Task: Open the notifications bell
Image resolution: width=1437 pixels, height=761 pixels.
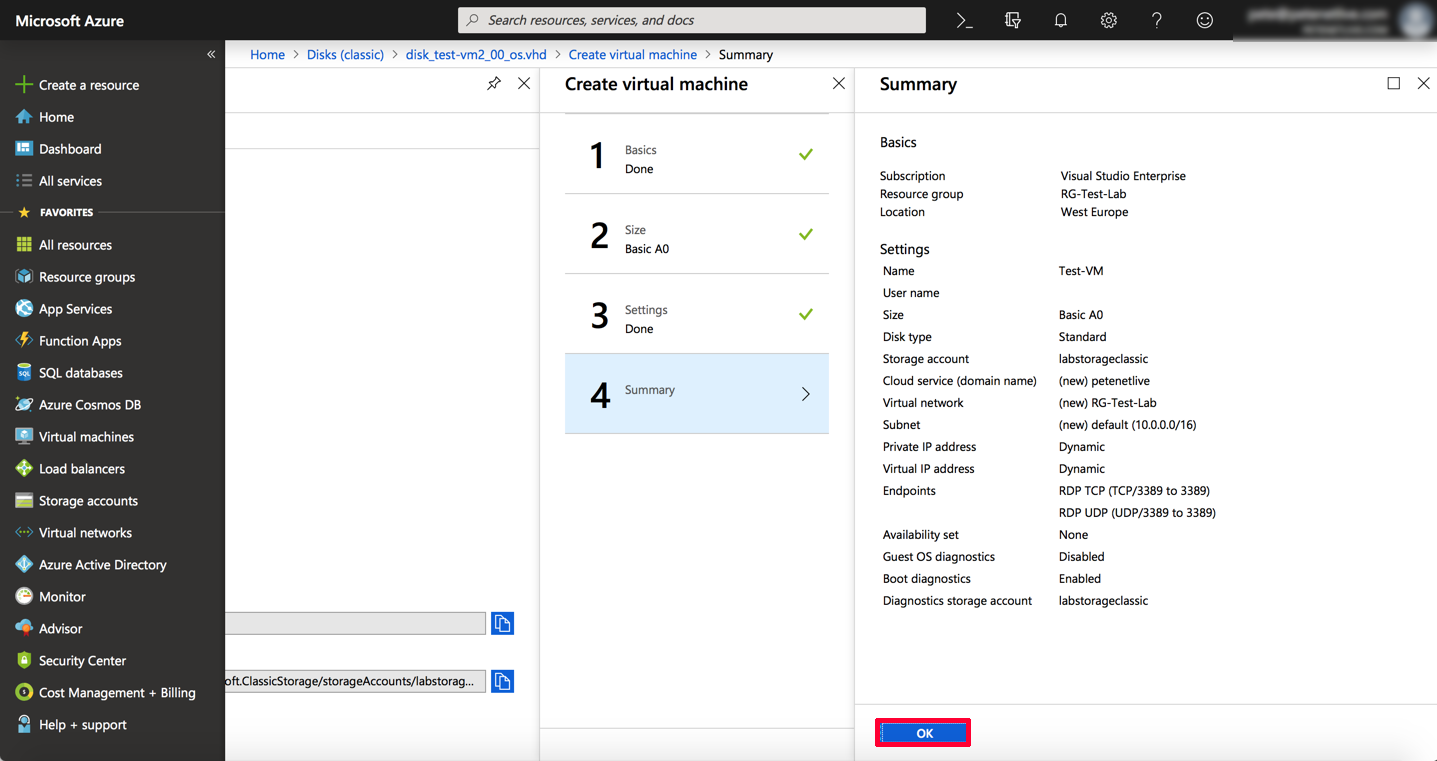Action: 1060,20
